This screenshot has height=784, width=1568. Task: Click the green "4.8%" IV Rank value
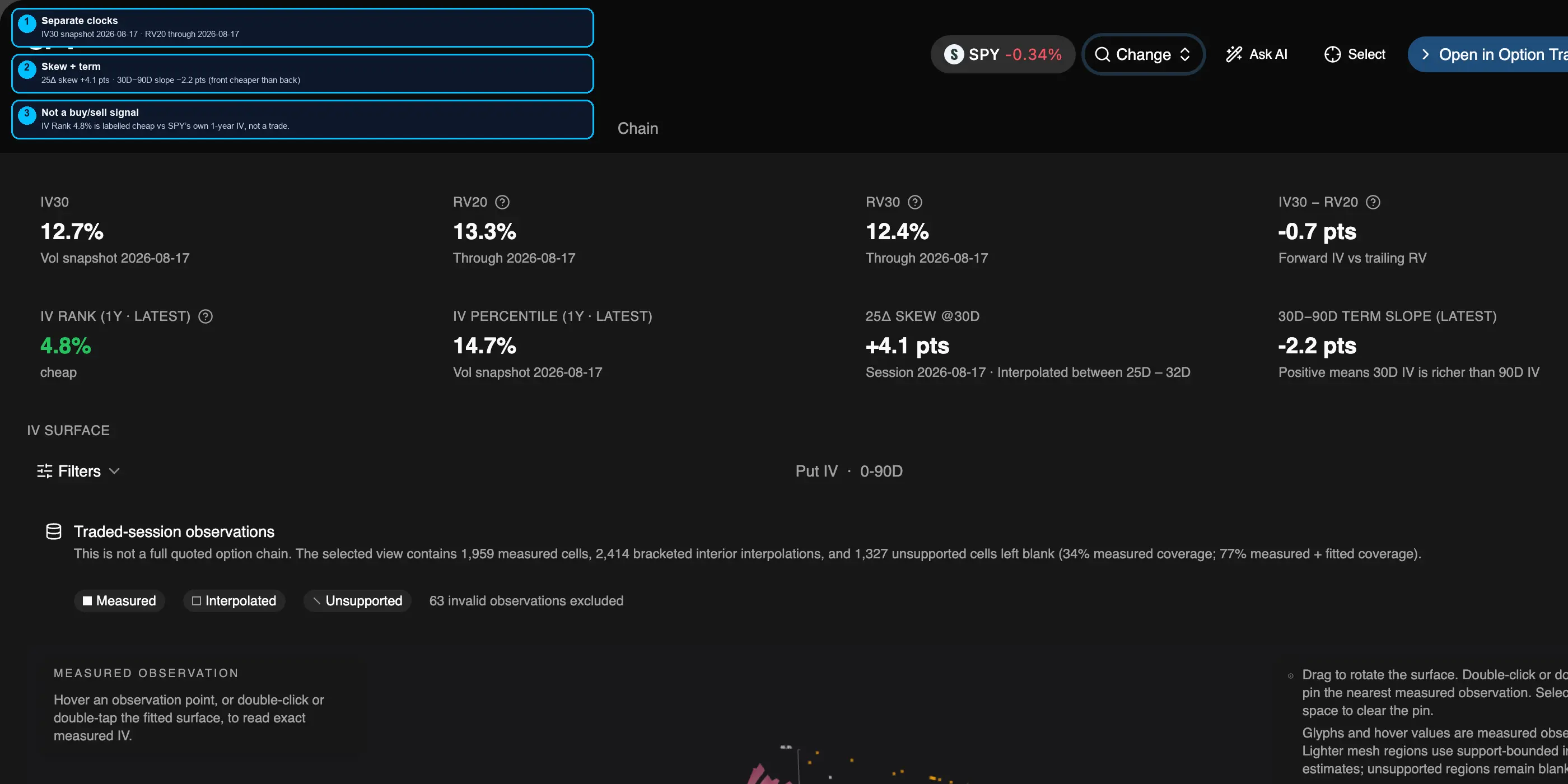(x=66, y=346)
